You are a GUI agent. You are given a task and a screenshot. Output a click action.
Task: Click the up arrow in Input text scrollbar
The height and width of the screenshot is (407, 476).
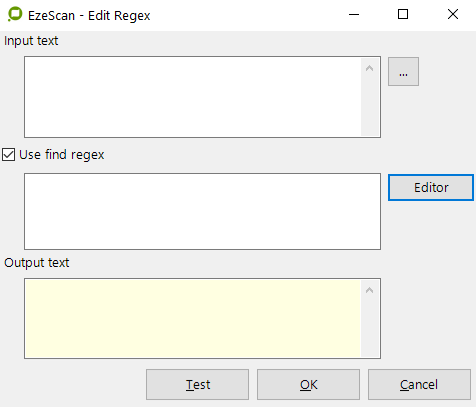pos(369,68)
